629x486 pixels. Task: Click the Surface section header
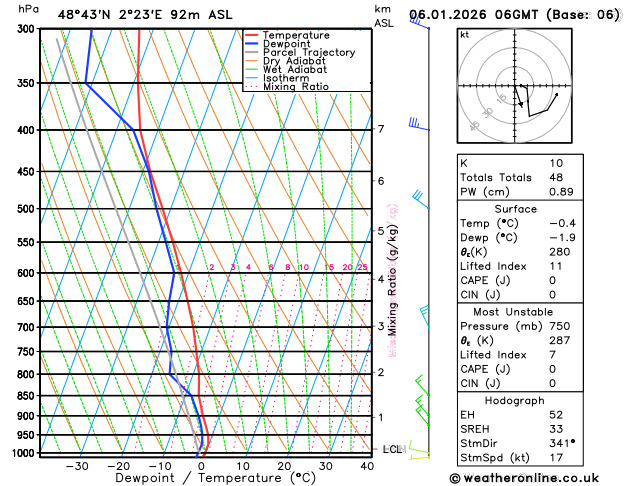pos(515,209)
